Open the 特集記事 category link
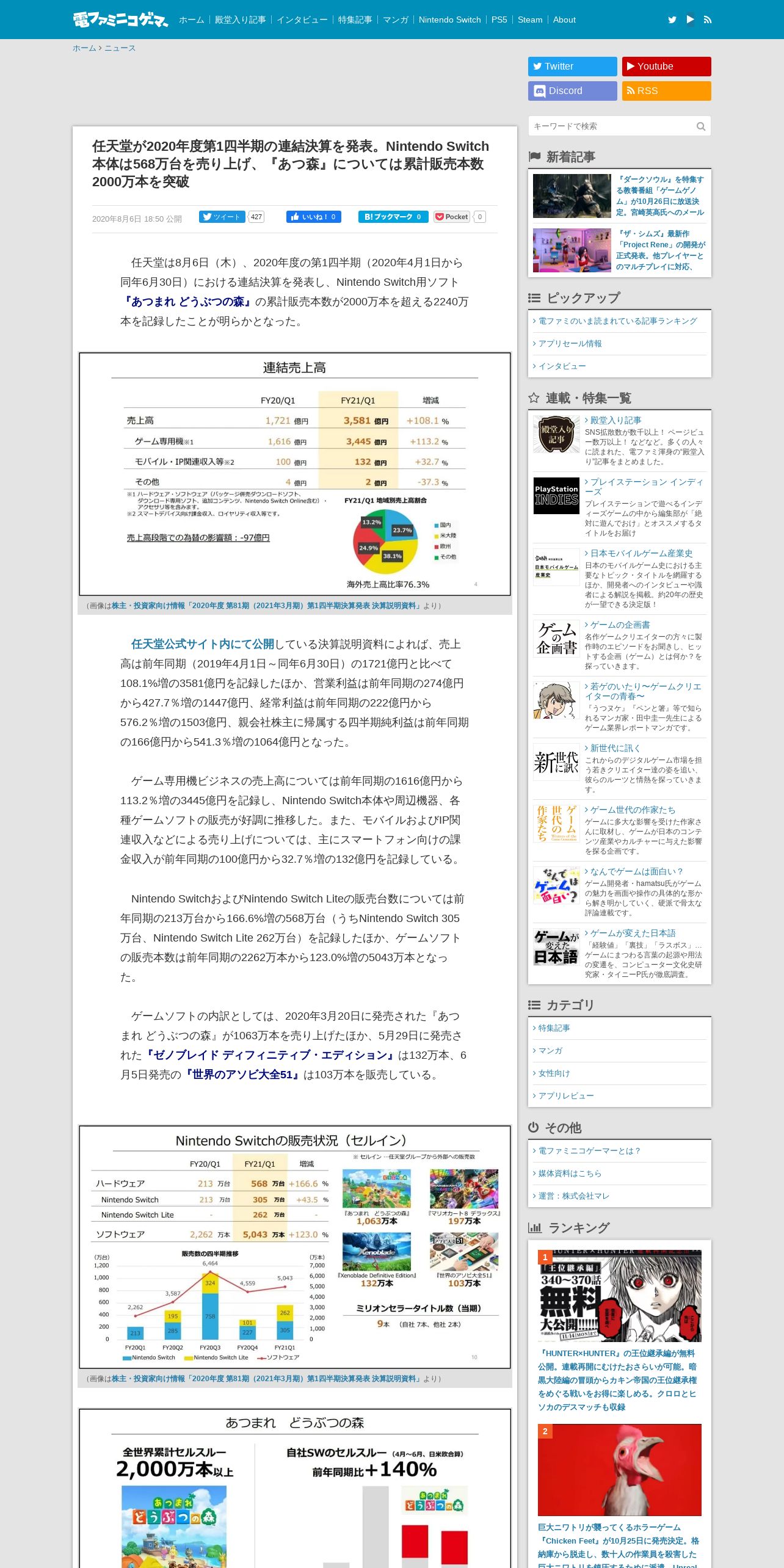The width and height of the screenshot is (784, 1568). [554, 1028]
